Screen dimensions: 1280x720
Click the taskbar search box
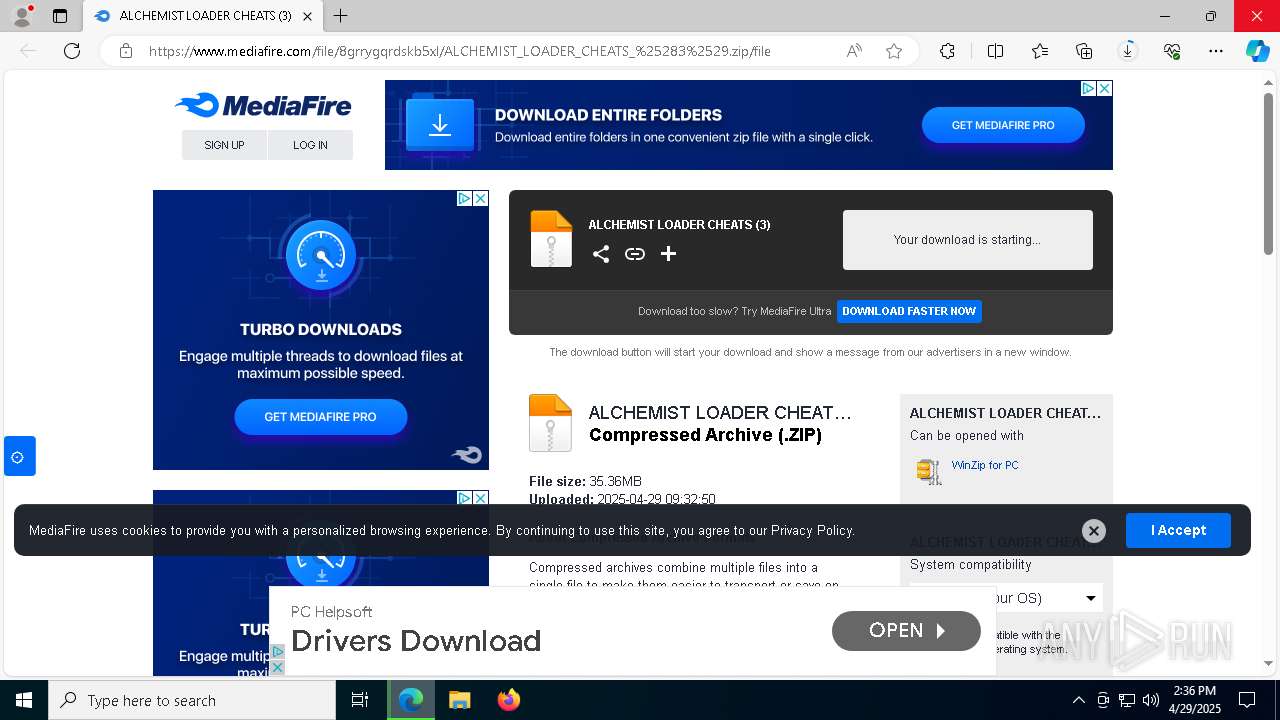click(x=192, y=700)
